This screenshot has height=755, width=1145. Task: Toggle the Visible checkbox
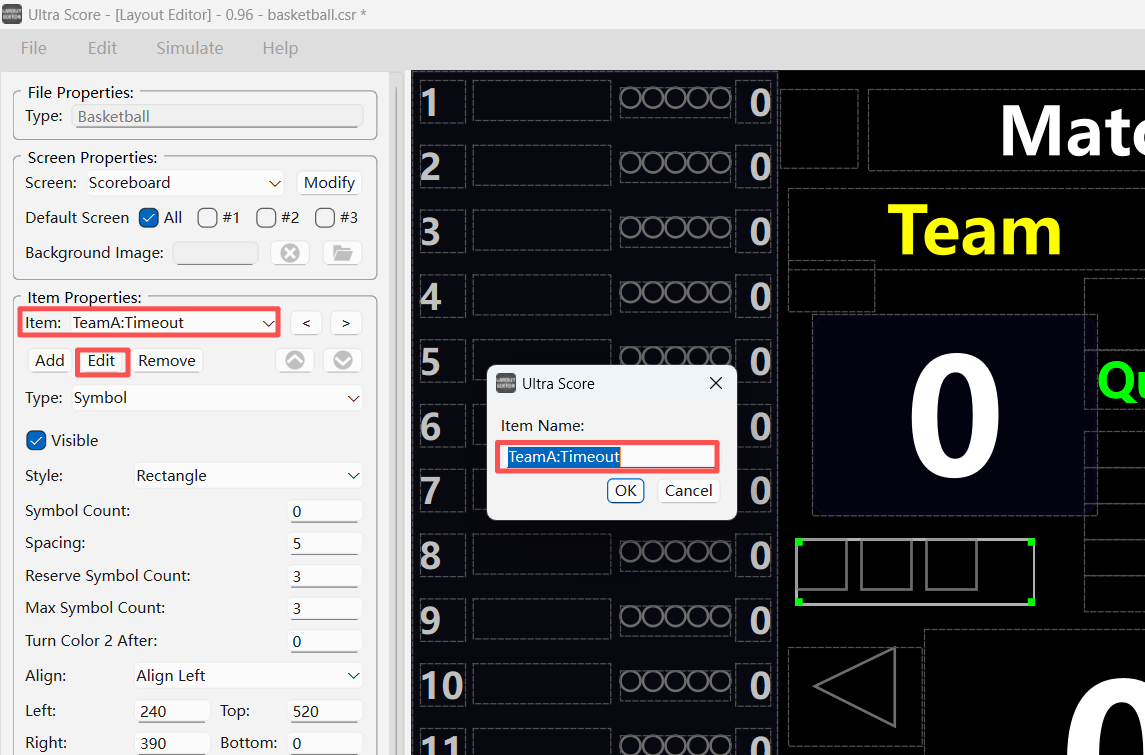[x=36, y=440]
